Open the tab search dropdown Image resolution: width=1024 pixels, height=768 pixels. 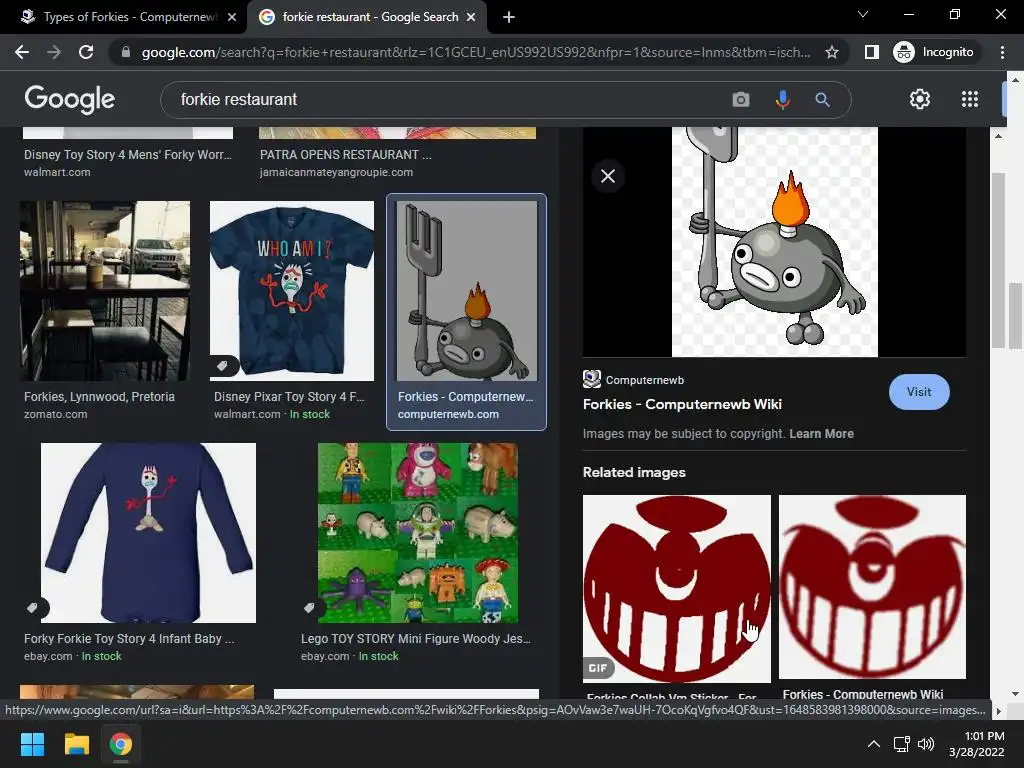[863, 14]
